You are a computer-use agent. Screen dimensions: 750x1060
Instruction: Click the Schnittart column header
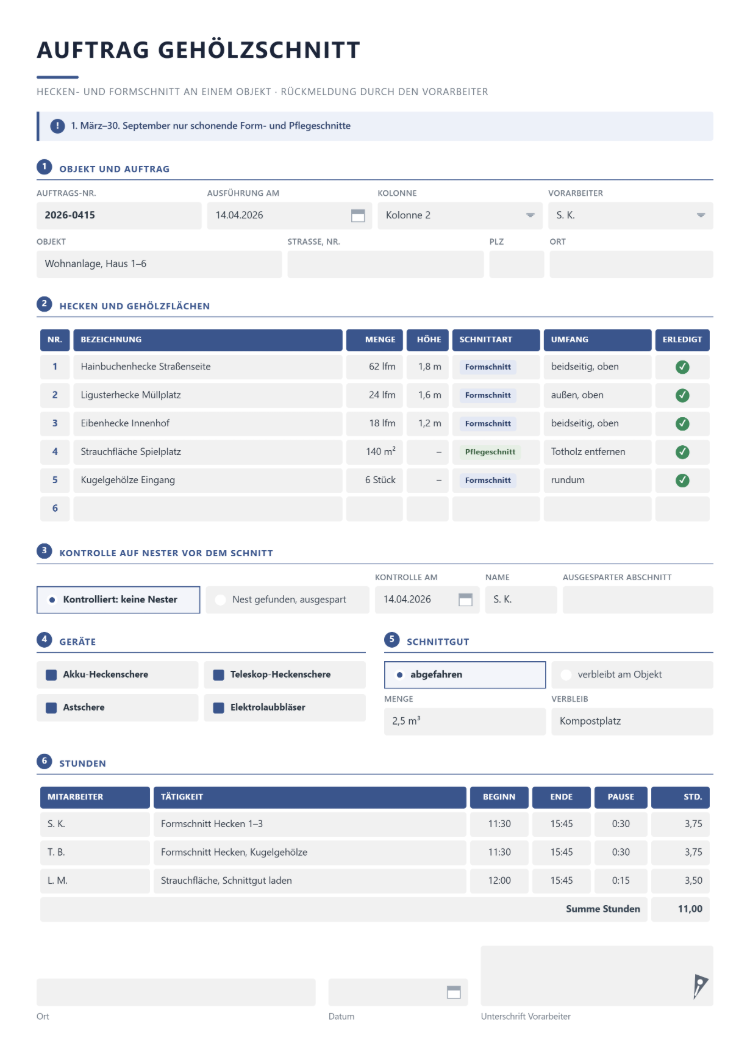(496, 340)
